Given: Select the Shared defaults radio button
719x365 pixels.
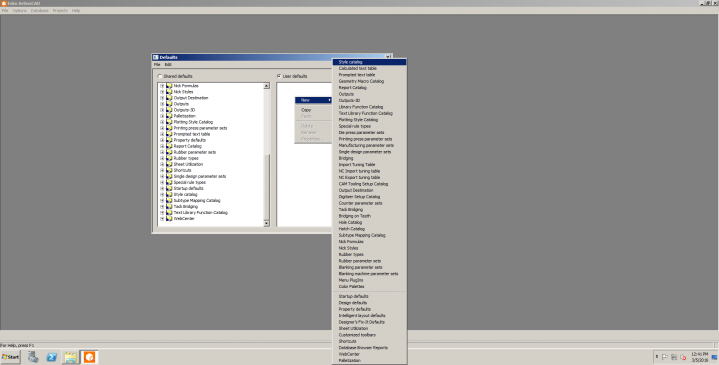Looking at the screenshot, I should 160,76.
